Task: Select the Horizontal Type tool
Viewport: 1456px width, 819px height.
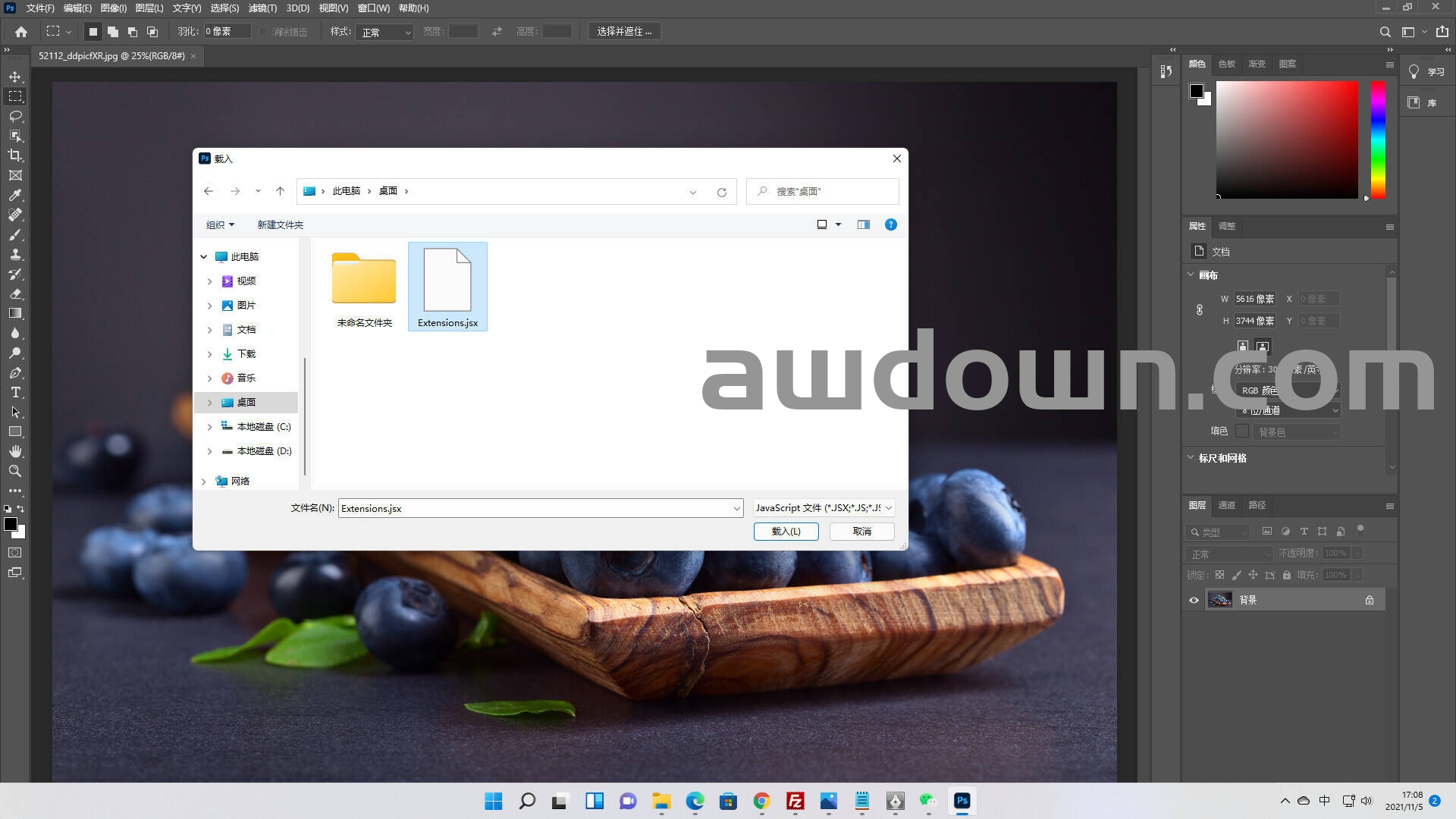Action: click(15, 392)
